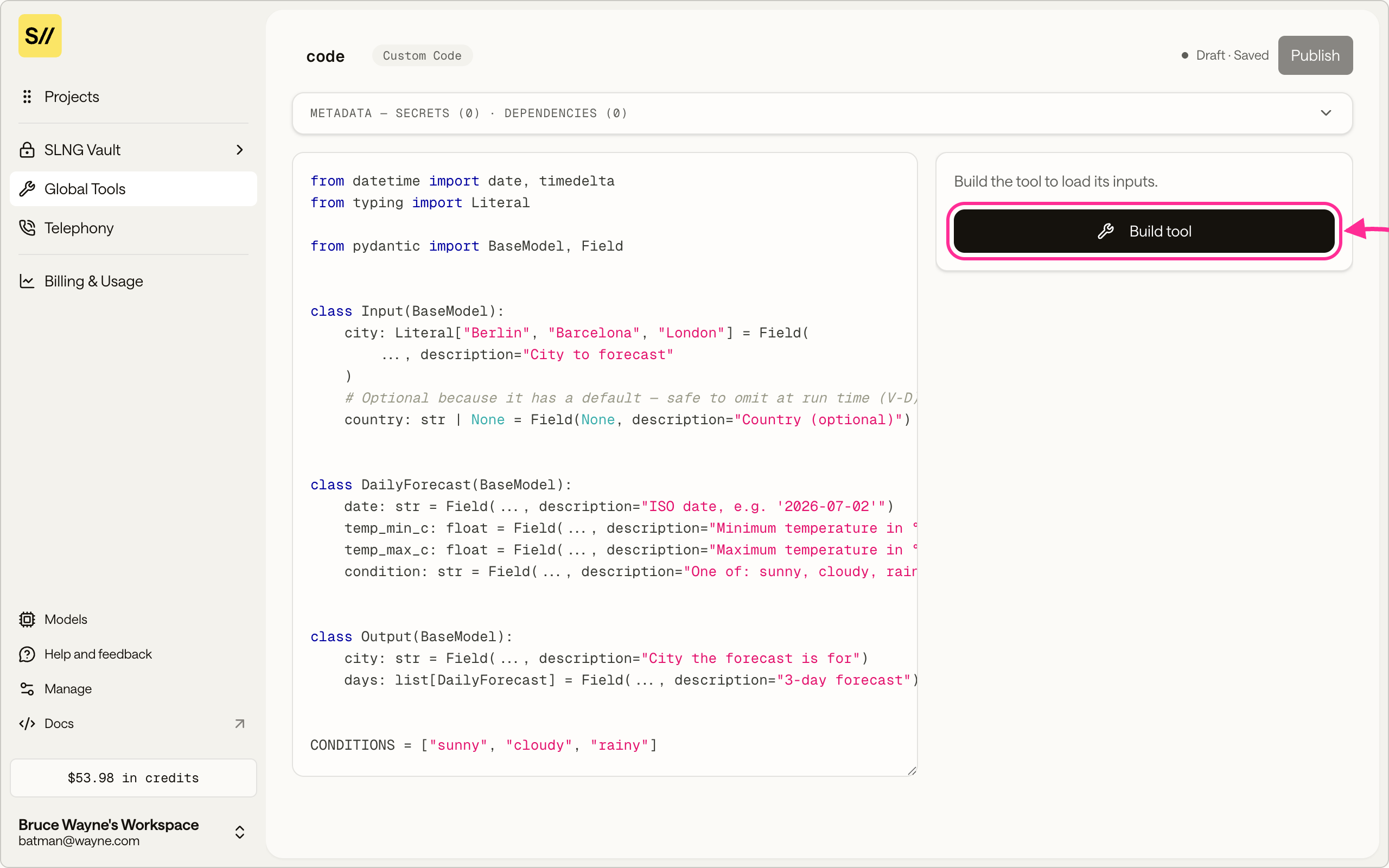Open Billing & Usage page
The height and width of the screenshot is (868, 1389).
pyautogui.click(x=133, y=282)
